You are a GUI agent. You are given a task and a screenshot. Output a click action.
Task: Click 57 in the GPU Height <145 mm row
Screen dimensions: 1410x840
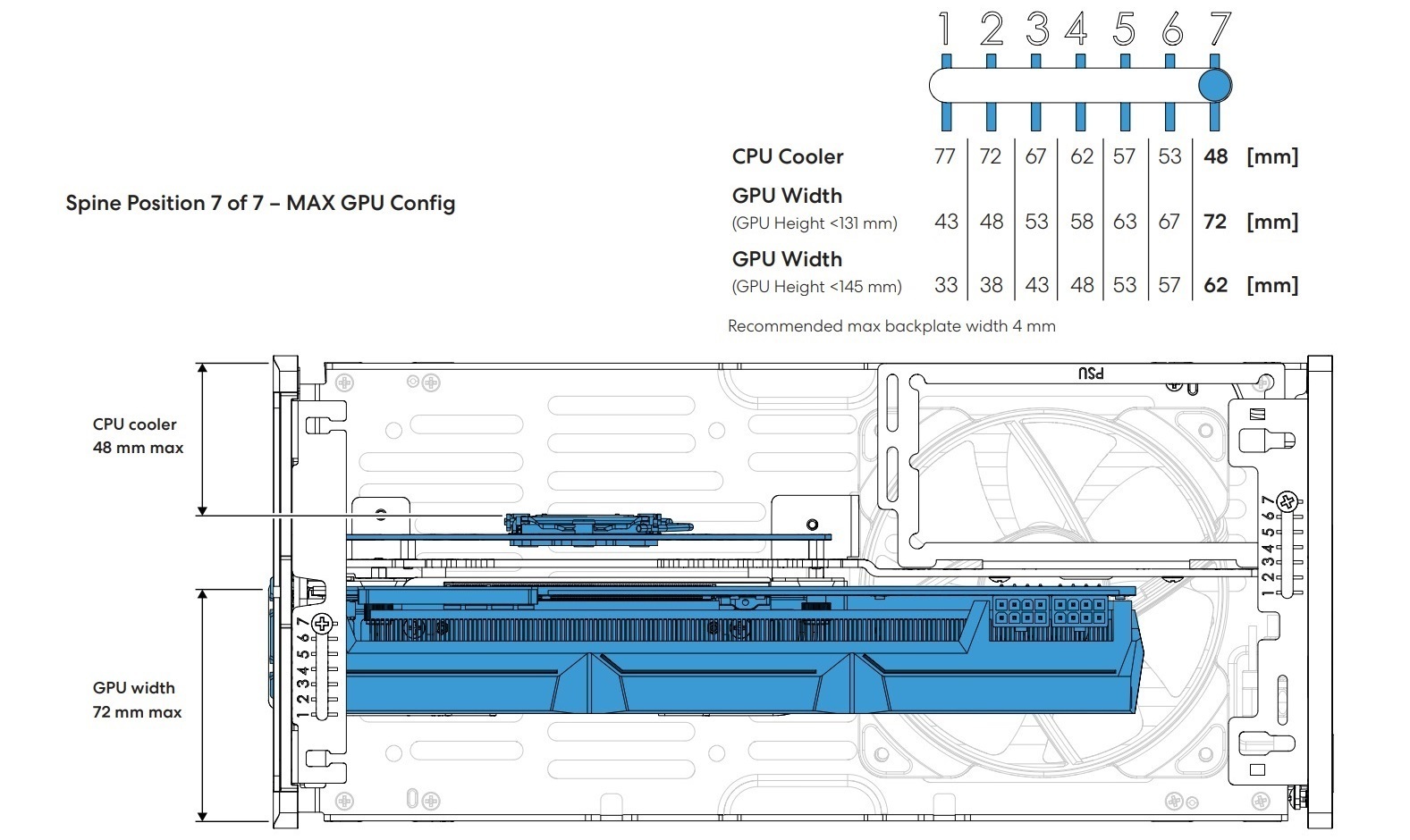point(1169,285)
